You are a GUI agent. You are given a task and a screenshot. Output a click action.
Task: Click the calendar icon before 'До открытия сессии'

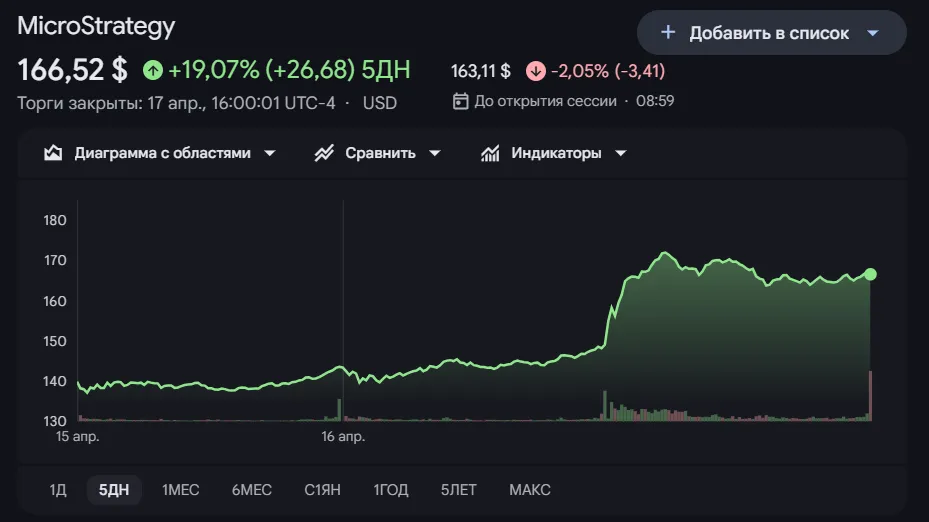[x=460, y=101]
